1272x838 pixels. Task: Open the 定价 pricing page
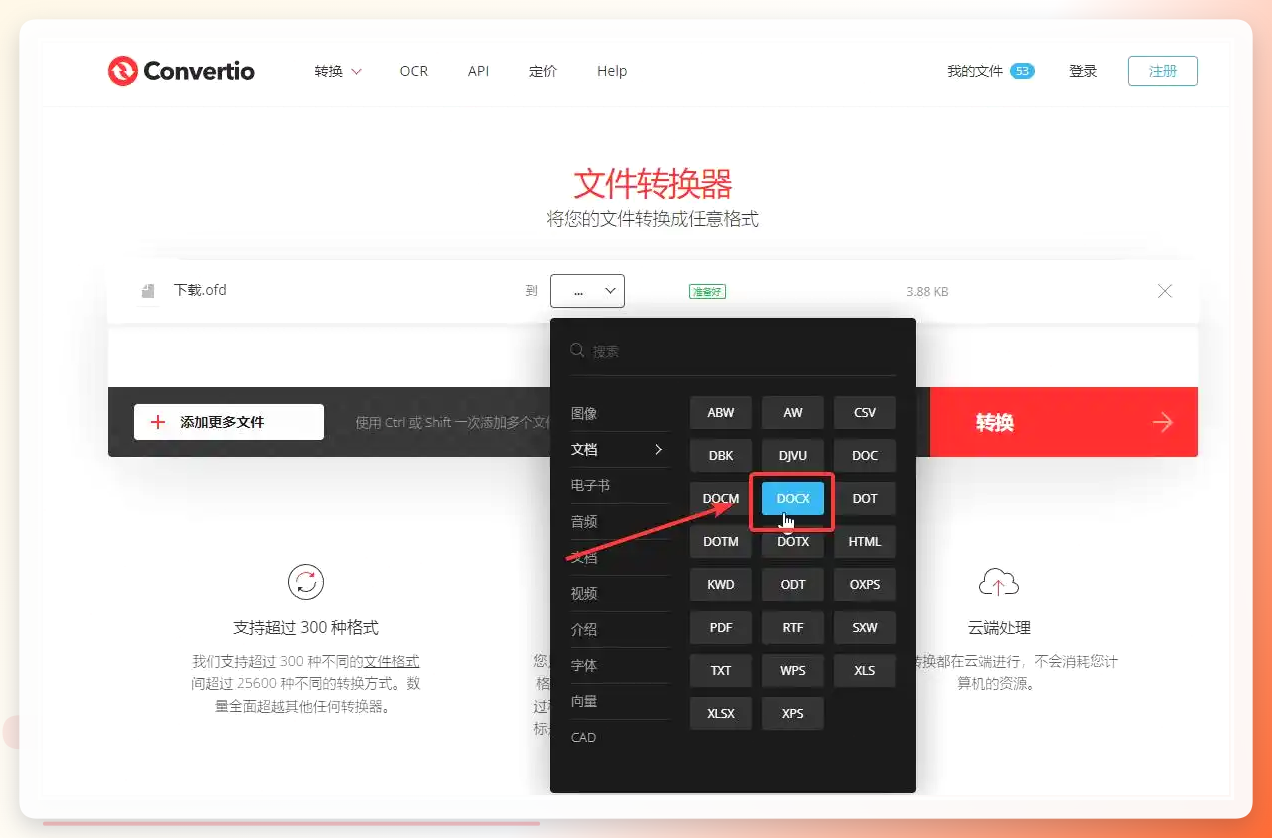[x=543, y=71]
